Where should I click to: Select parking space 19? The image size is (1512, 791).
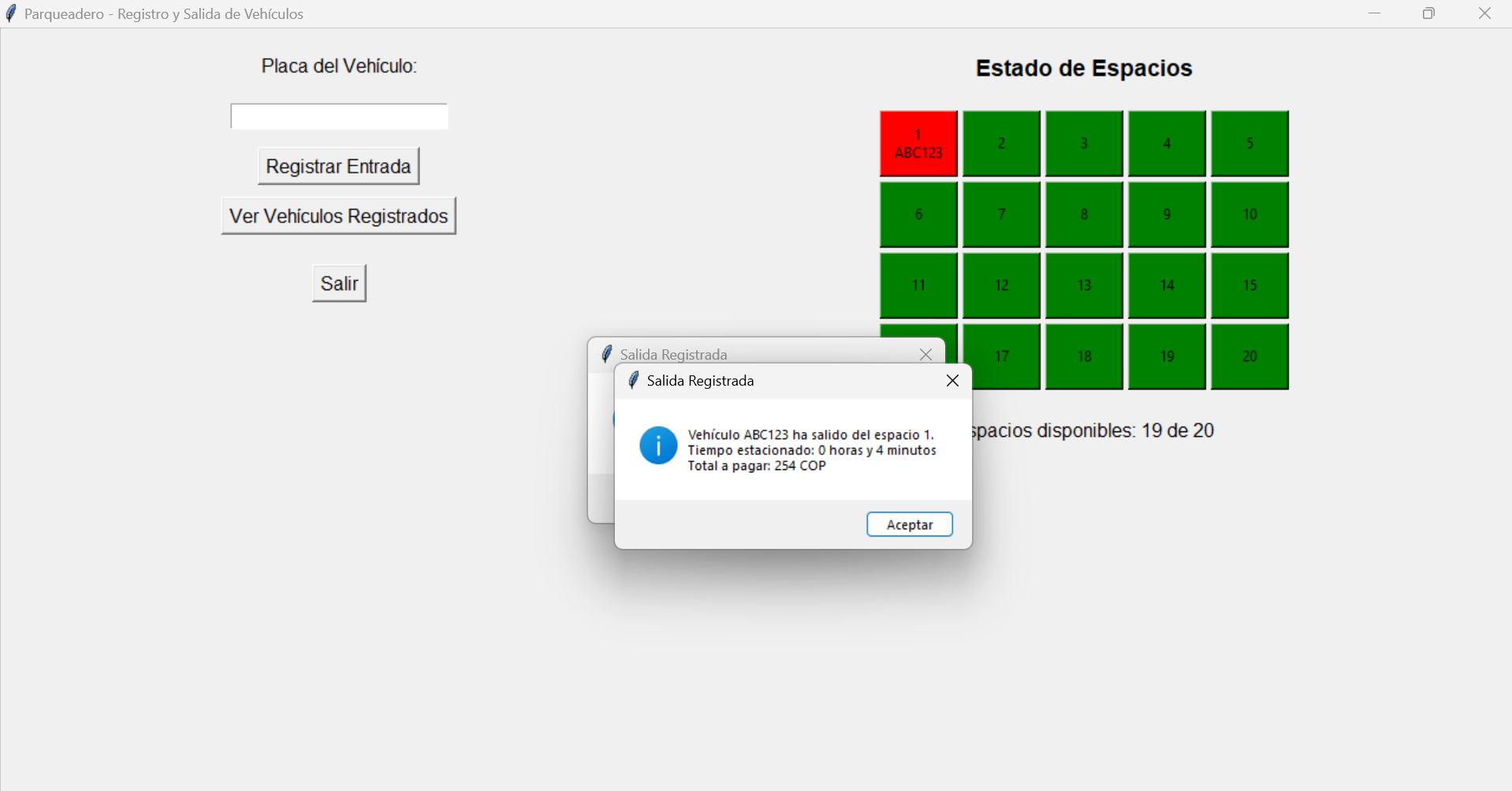(x=1167, y=356)
